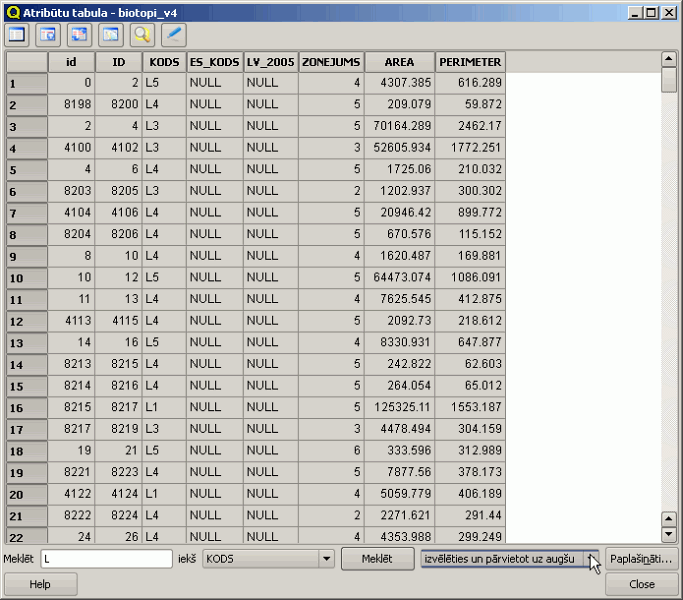Viewport: 683px width, 600px height.
Task: Click AREA cell 1725.06
Action: (x=399, y=169)
